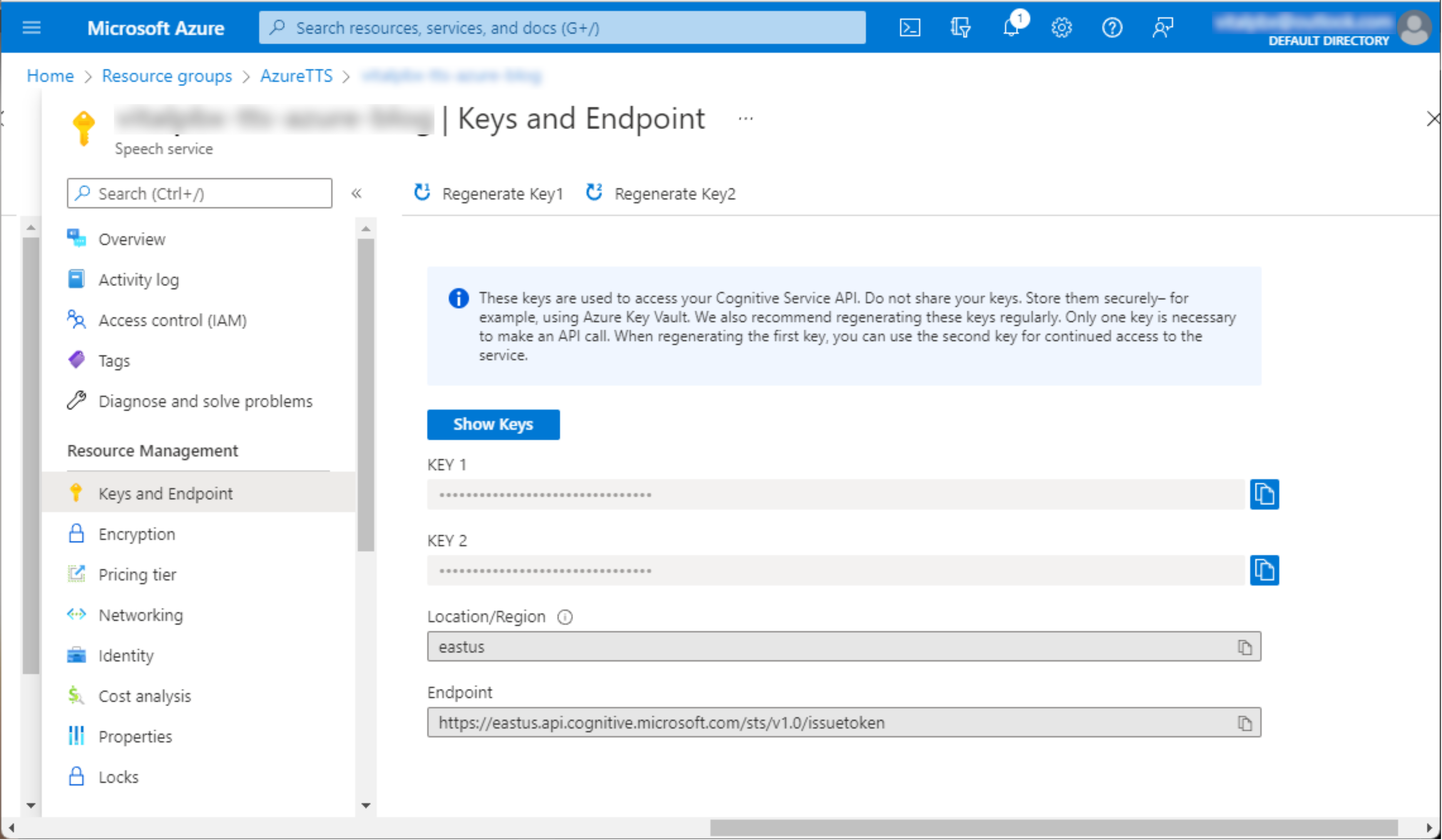The height and width of the screenshot is (840, 1442).
Task: Copy the eastus region value
Action: (x=1243, y=647)
